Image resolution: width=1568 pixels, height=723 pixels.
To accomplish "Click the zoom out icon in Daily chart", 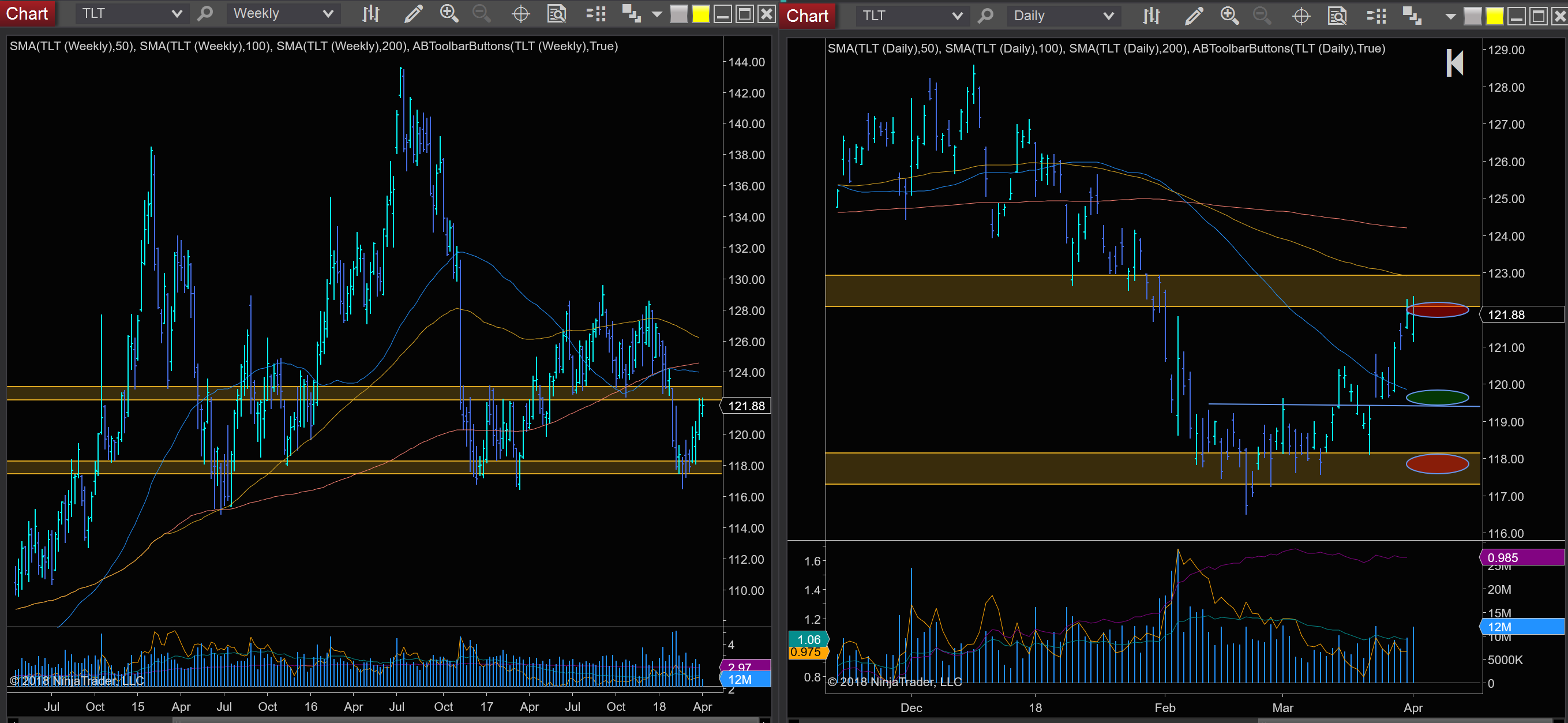I will pos(1262,16).
